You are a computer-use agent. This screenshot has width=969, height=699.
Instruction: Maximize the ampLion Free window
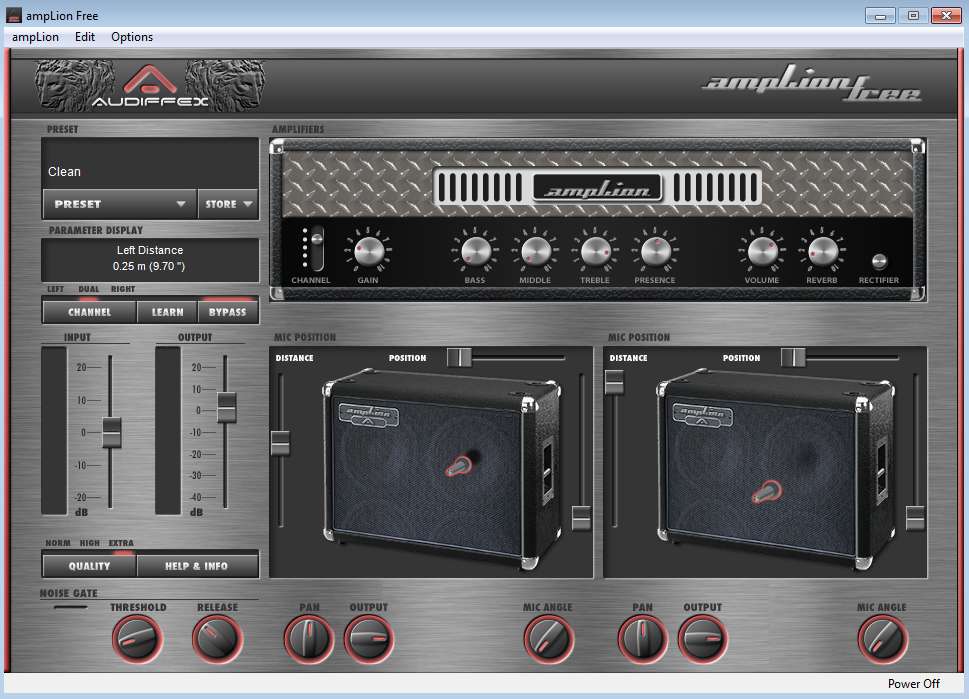coord(913,15)
